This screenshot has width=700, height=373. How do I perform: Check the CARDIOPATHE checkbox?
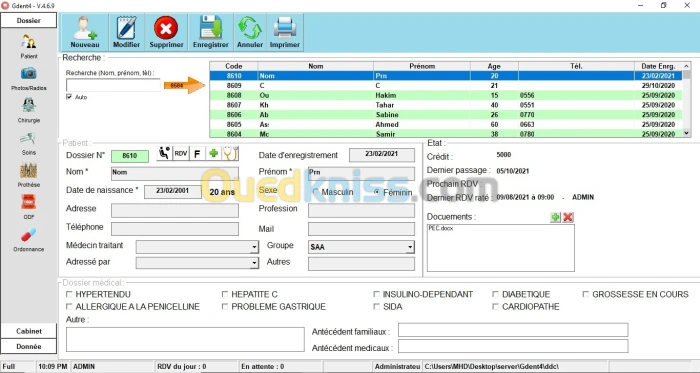tap(496, 307)
